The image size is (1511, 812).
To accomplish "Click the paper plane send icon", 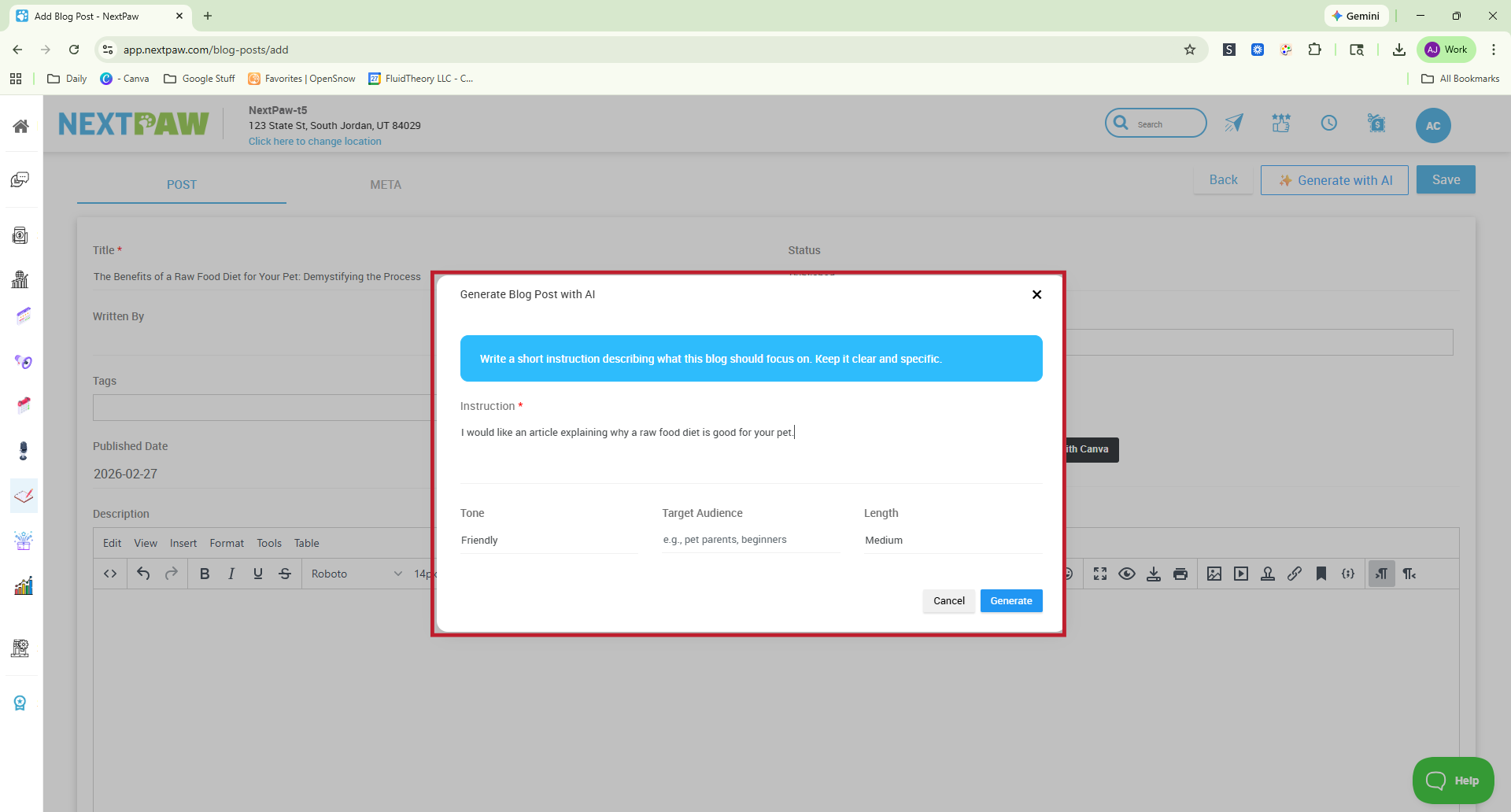I will click(1234, 123).
